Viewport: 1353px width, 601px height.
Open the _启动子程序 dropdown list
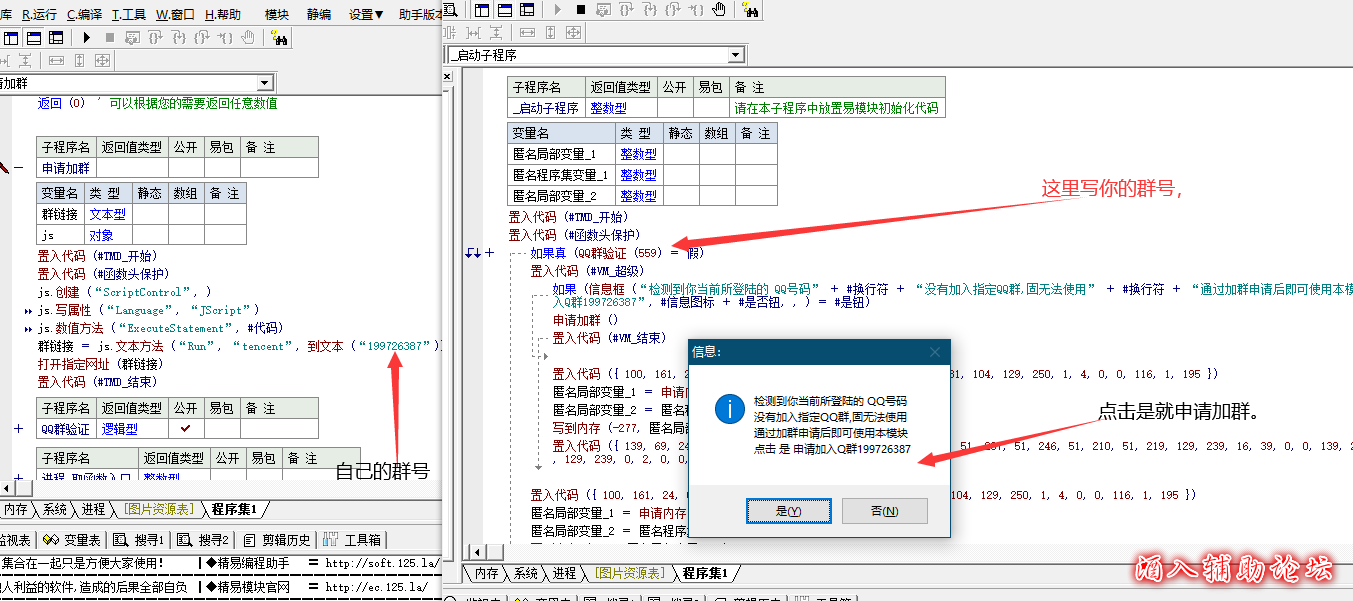pyautogui.click(x=735, y=54)
